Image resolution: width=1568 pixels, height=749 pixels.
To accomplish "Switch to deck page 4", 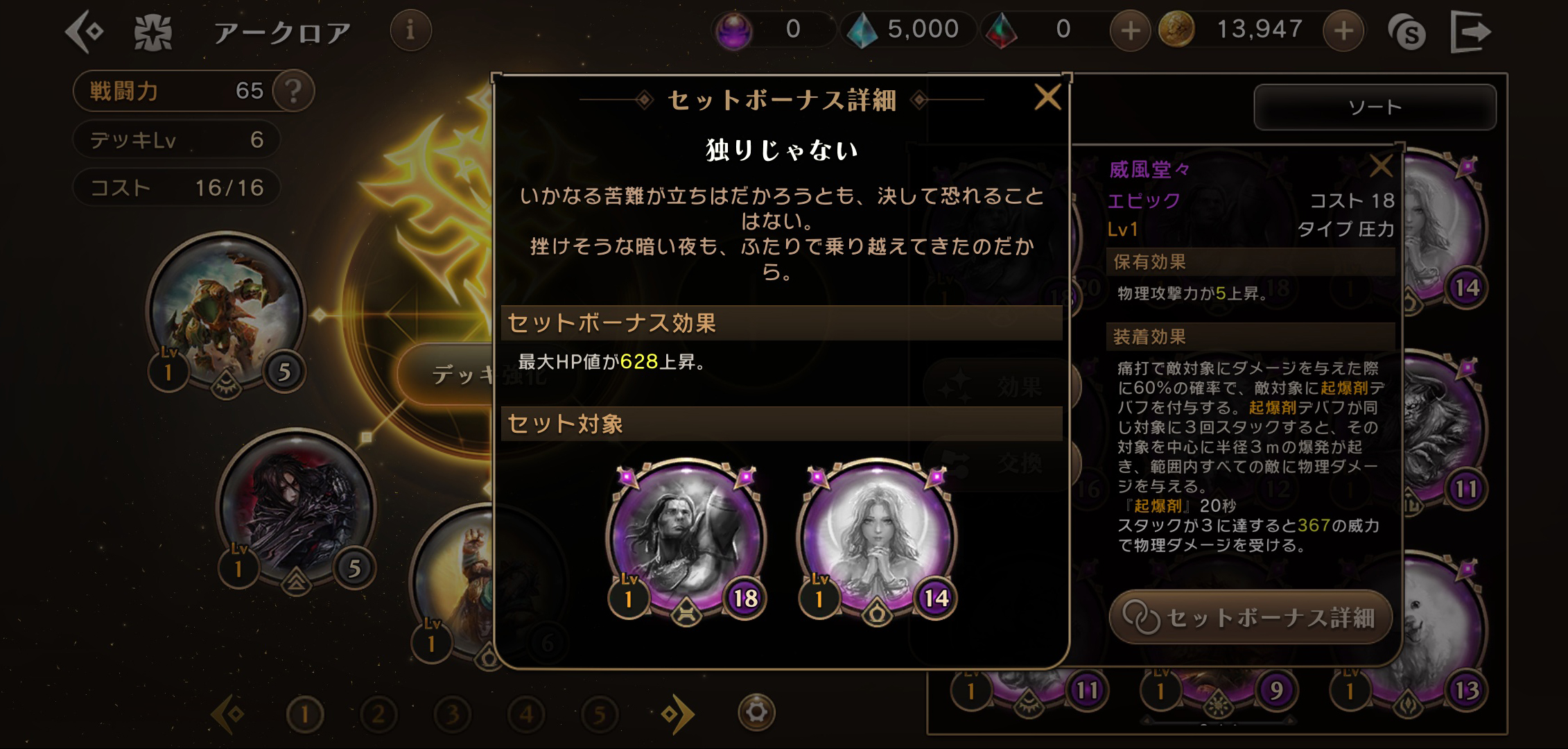I will [526, 714].
